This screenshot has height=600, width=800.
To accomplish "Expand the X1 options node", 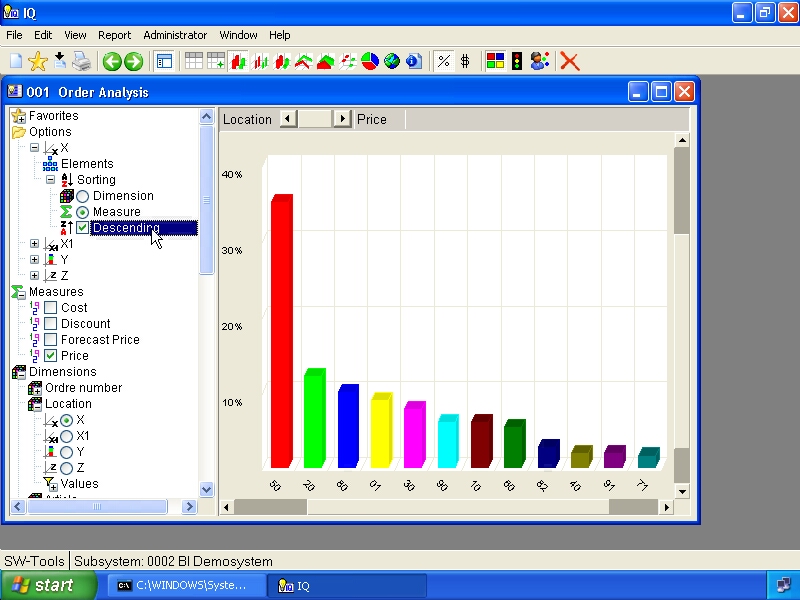I will (x=34, y=243).
